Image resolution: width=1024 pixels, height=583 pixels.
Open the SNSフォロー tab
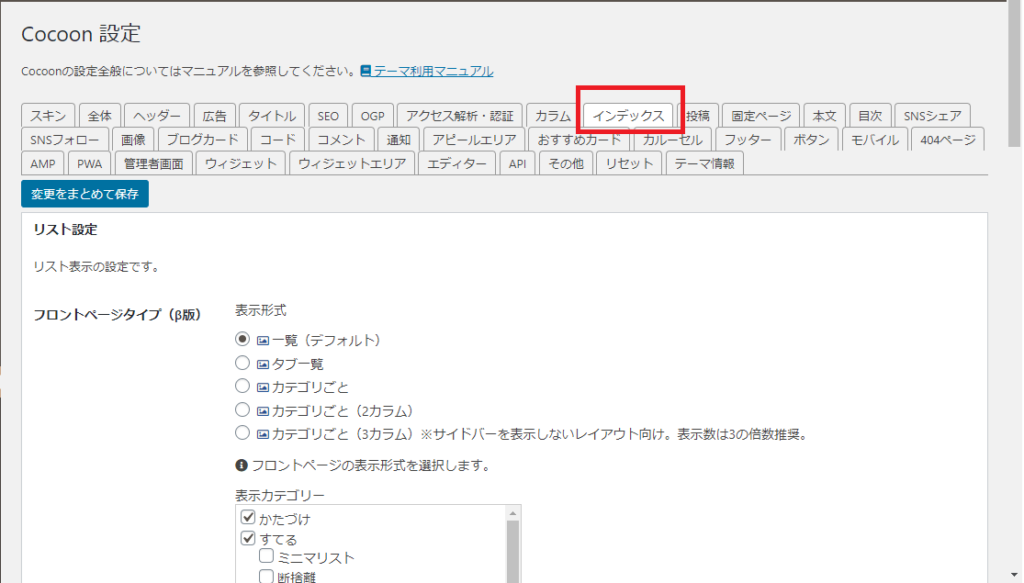pyautogui.click(x=65, y=140)
